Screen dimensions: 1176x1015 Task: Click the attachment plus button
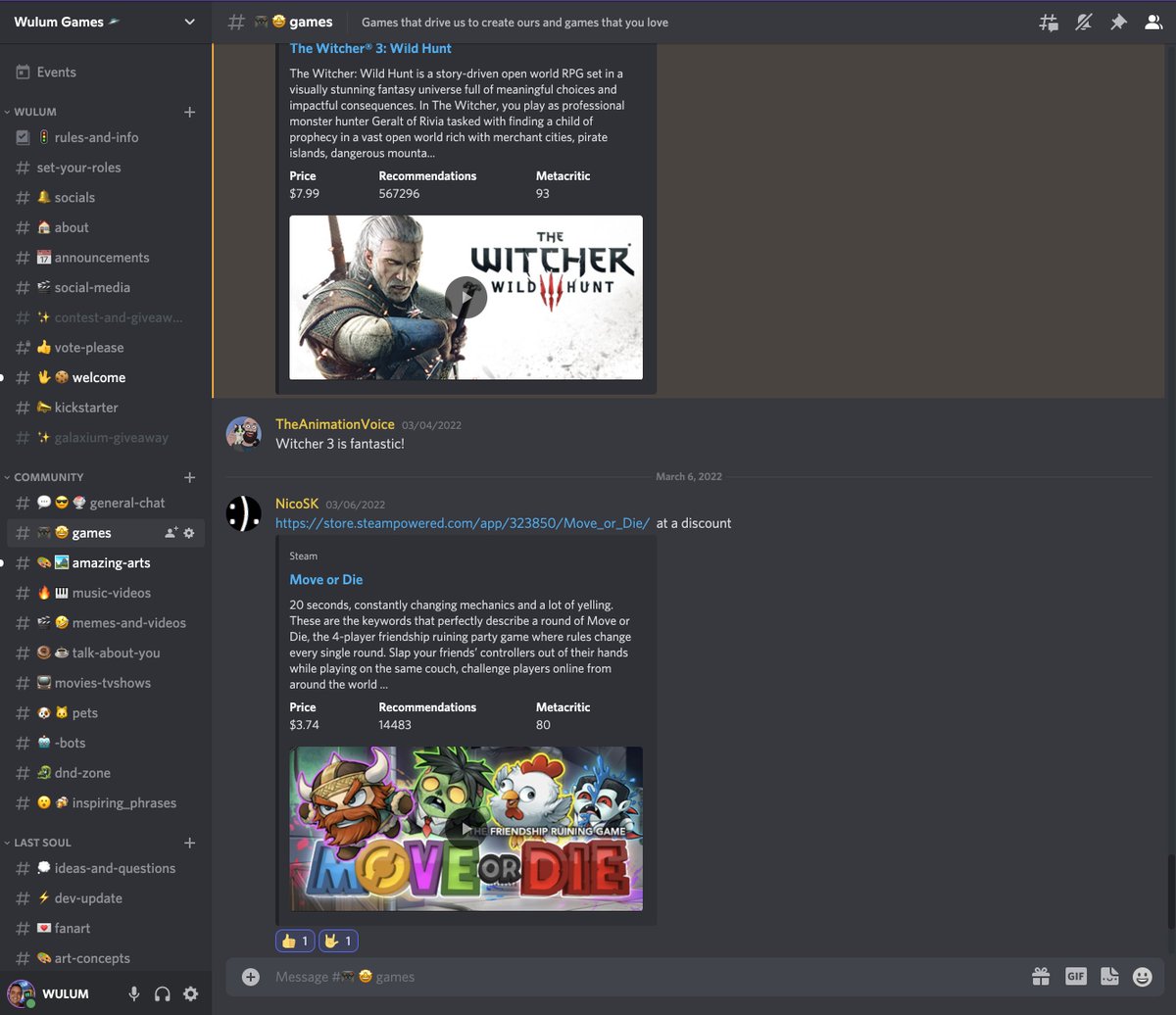point(251,977)
